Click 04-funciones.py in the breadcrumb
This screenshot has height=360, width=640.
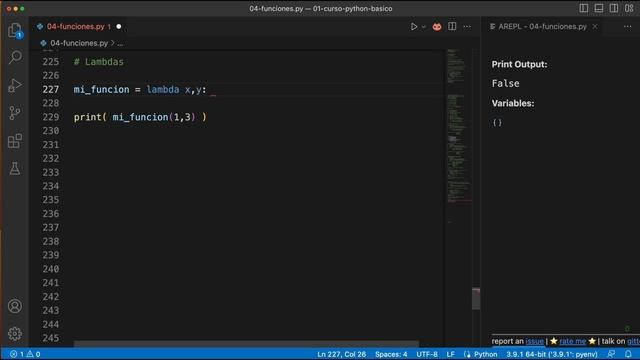(x=79, y=43)
